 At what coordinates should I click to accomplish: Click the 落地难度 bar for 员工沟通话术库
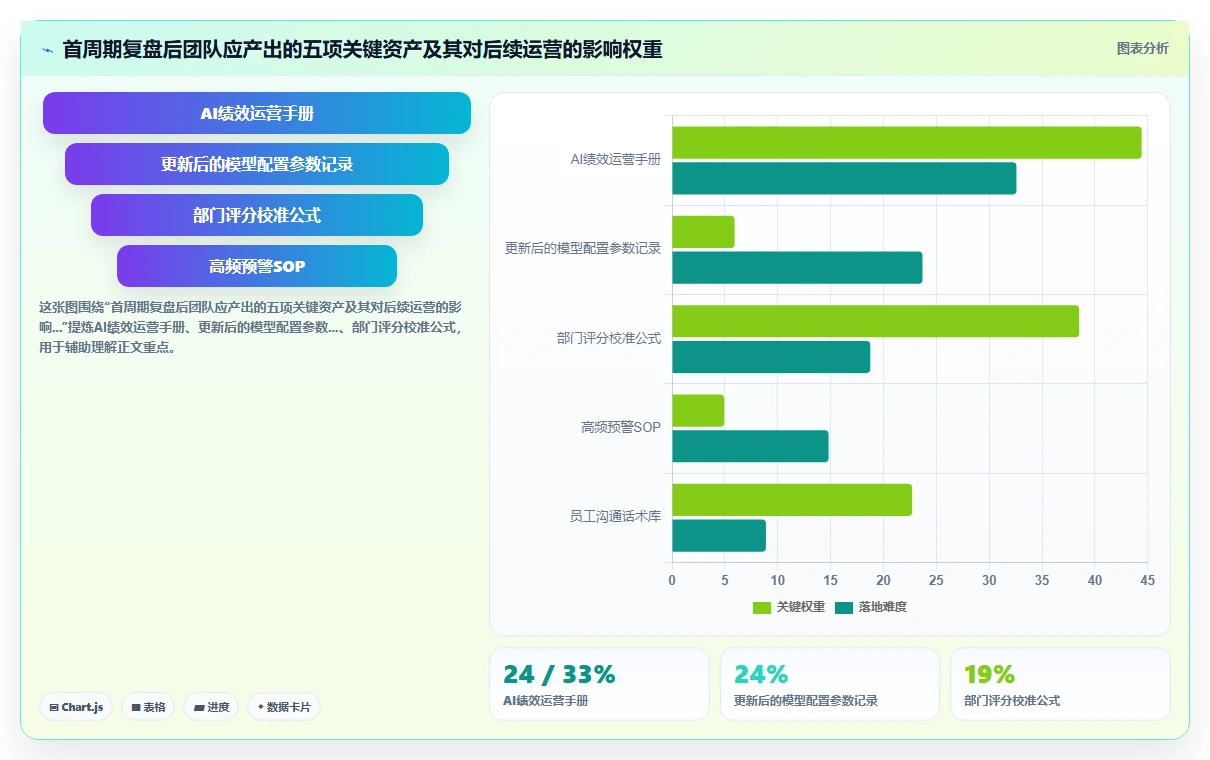click(719, 536)
